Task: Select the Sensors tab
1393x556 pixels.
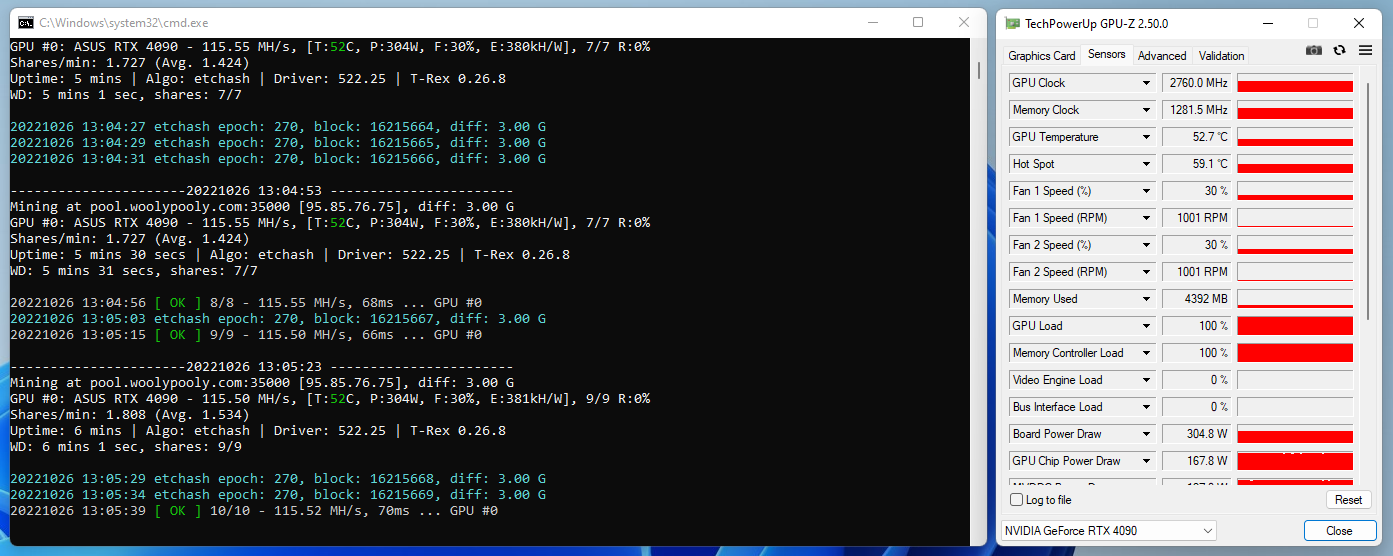Action: tap(1106, 54)
